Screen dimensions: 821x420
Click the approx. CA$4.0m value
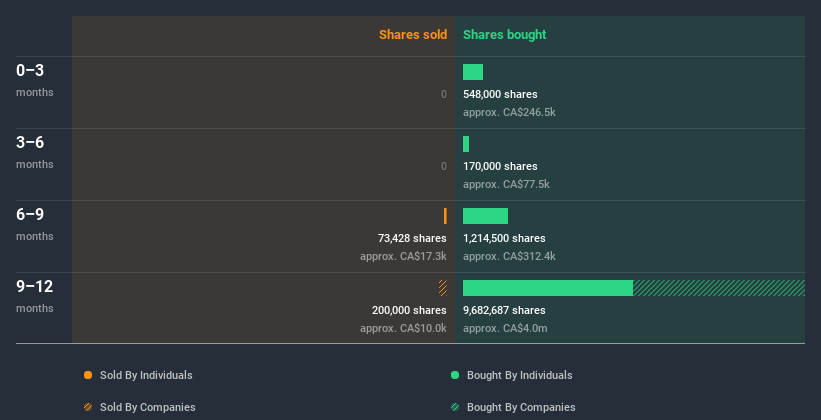[505, 328]
